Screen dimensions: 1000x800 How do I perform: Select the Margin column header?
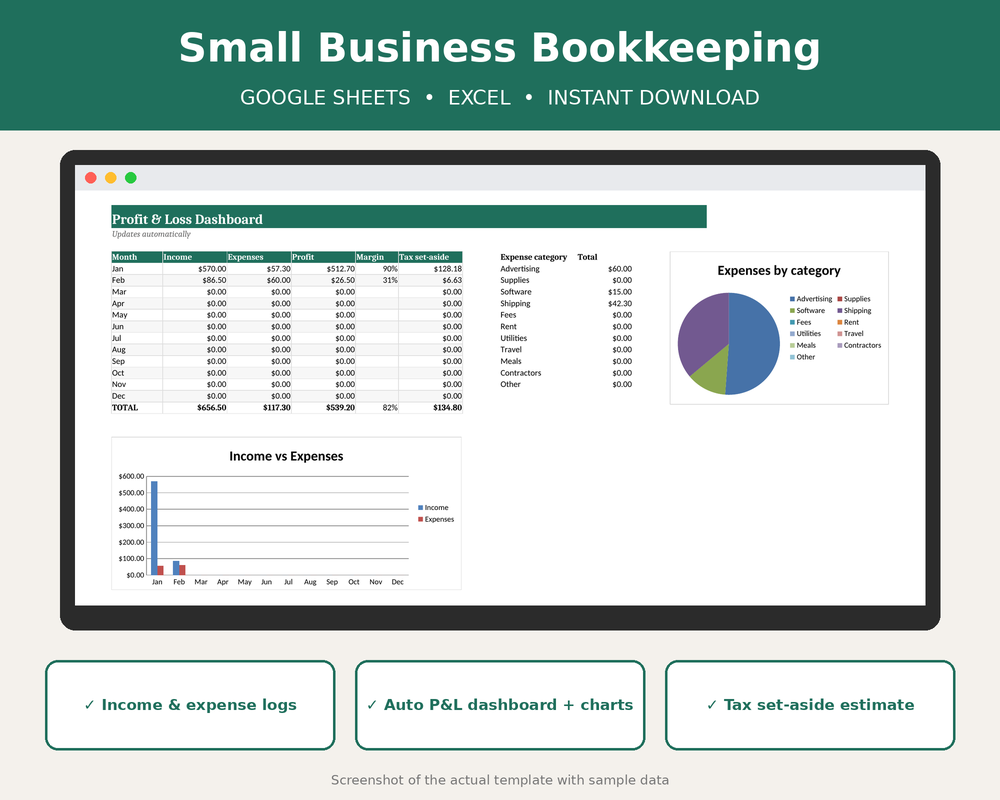[377, 257]
